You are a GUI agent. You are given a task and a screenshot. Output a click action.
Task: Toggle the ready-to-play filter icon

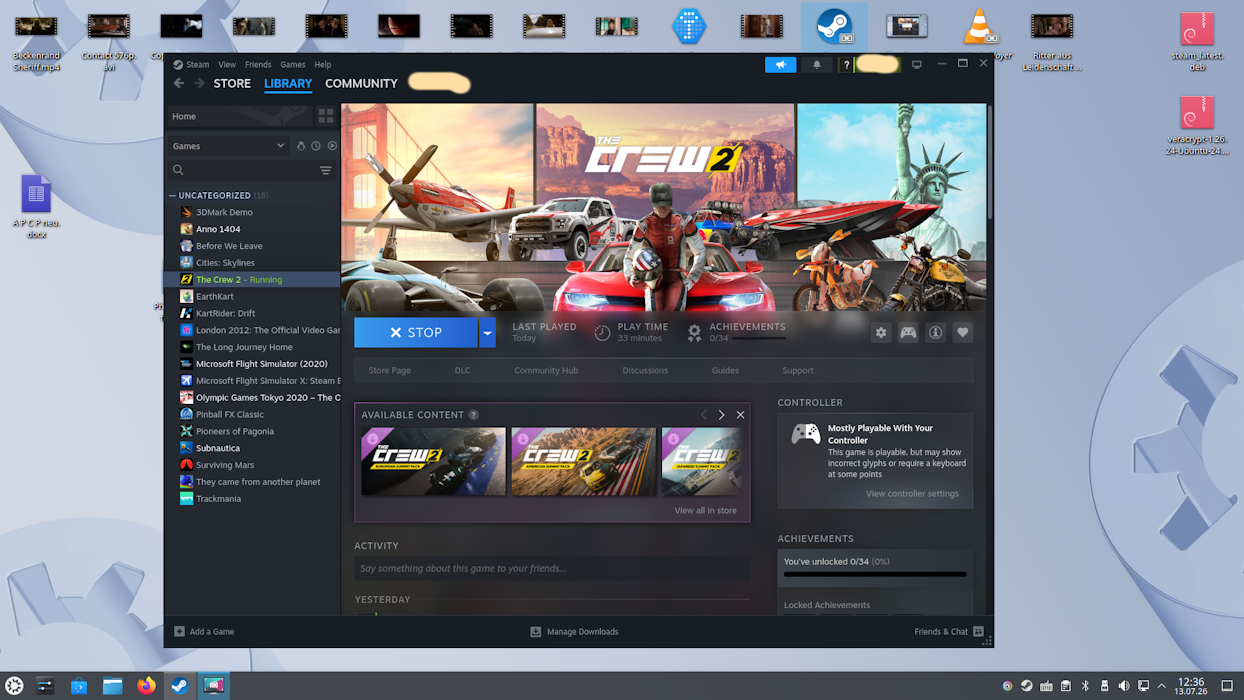[332, 146]
